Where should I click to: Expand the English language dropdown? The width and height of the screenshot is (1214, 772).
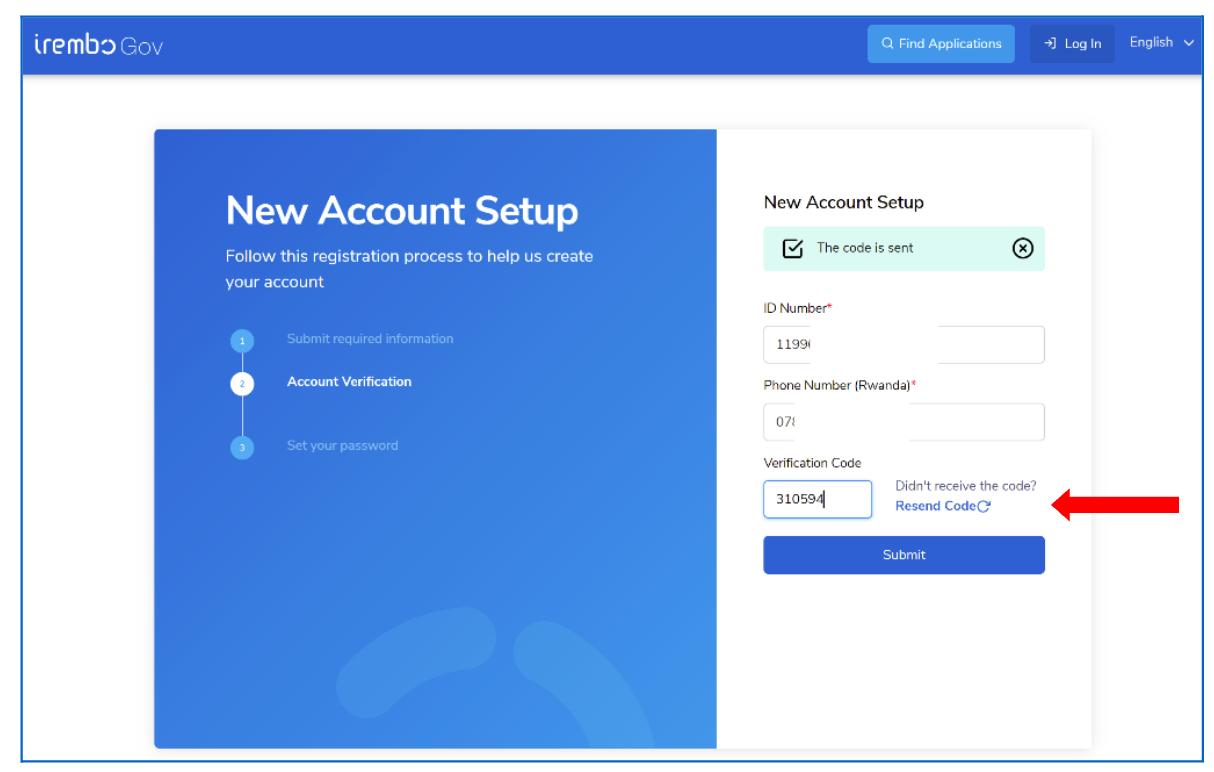point(1162,43)
